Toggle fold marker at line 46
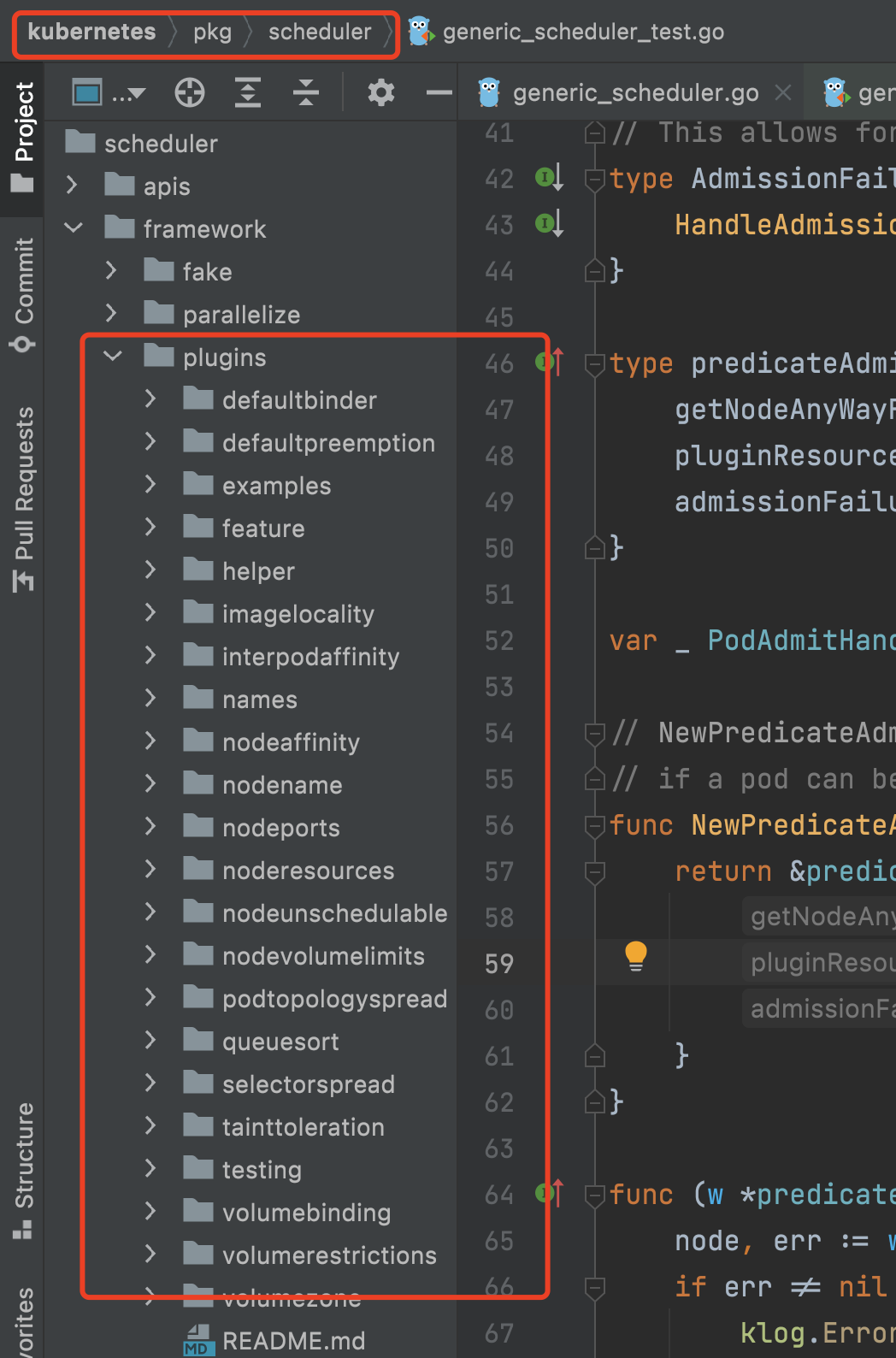The width and height of the screenshot is (896, 1358). pos(595,364)
